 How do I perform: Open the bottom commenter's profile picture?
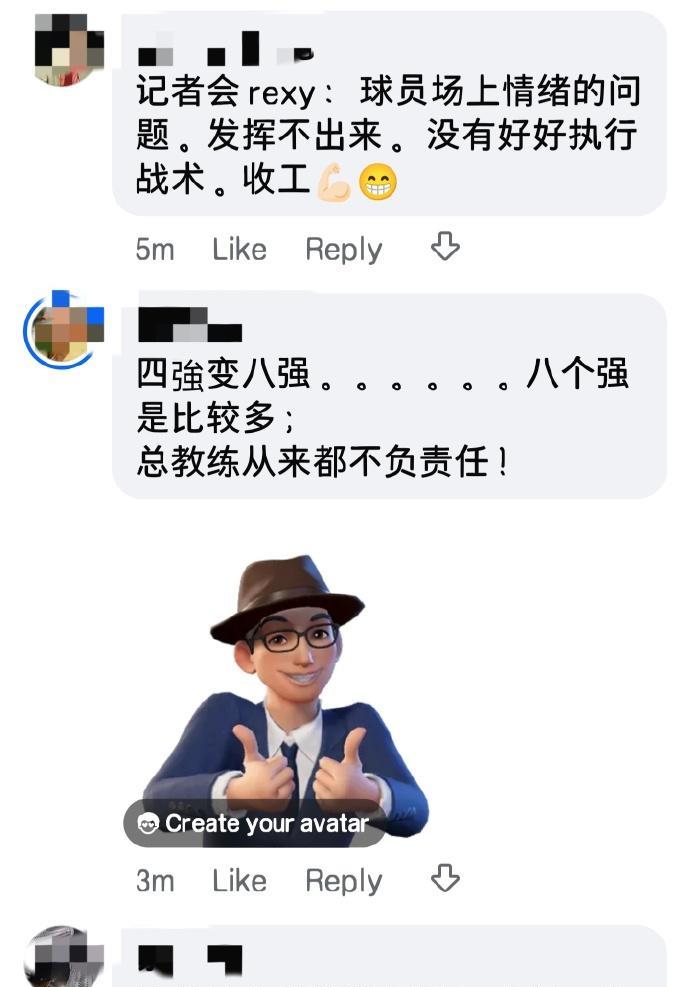[x=63, y=957]
